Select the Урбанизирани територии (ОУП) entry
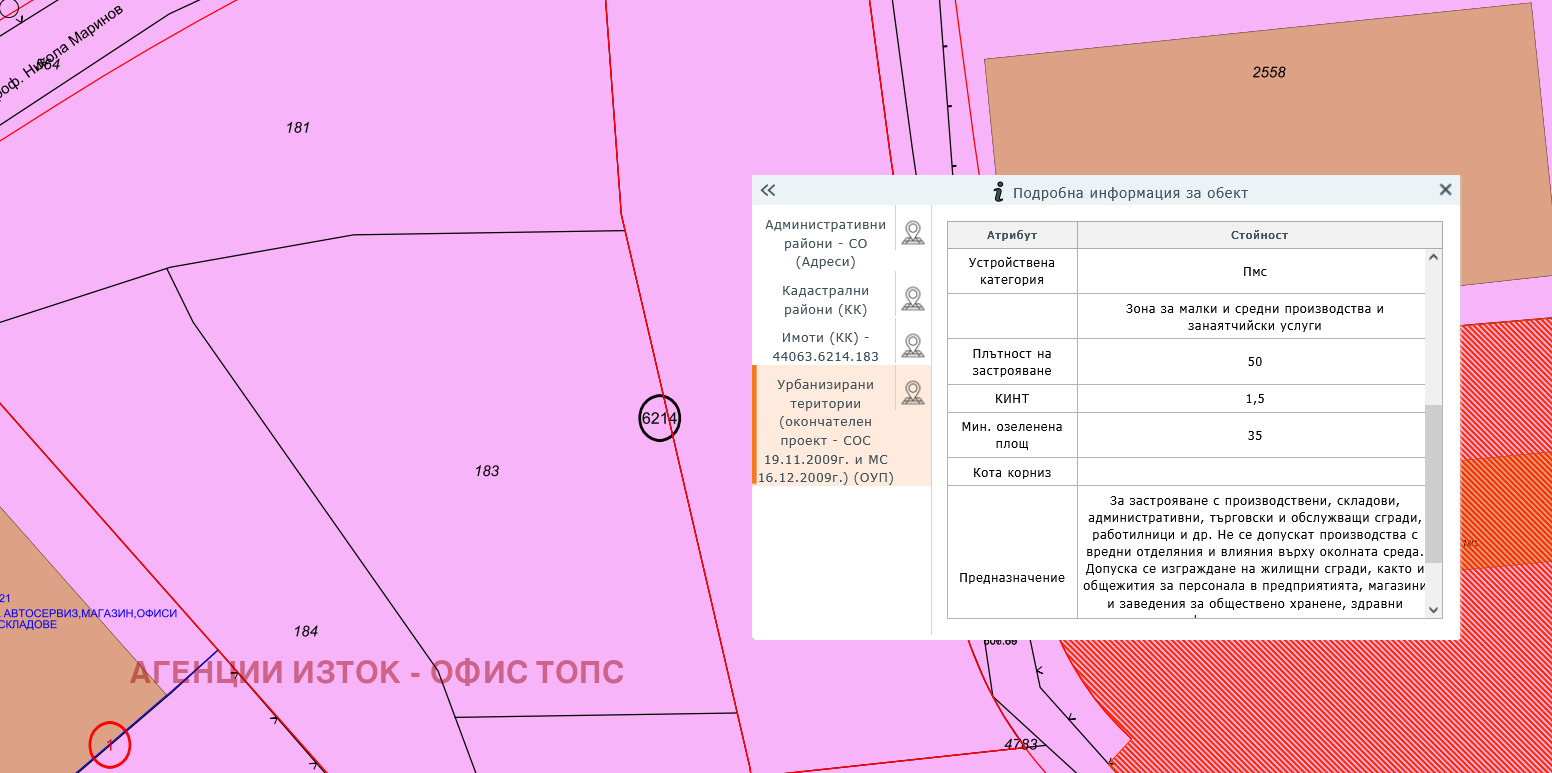This screenshot has height=773, width=1552. point(825,430)
